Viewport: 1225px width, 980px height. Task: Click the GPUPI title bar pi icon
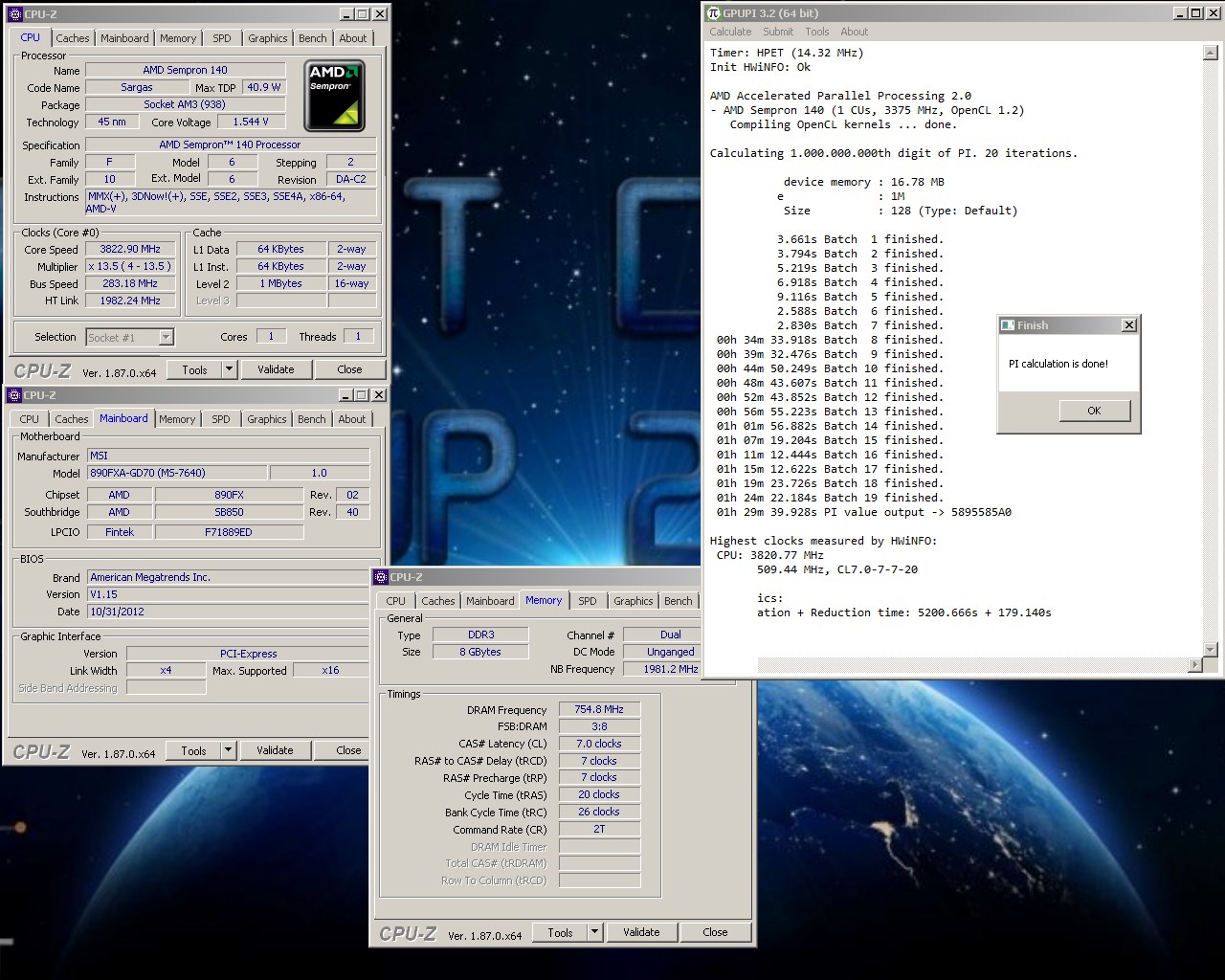click(713, 13)
